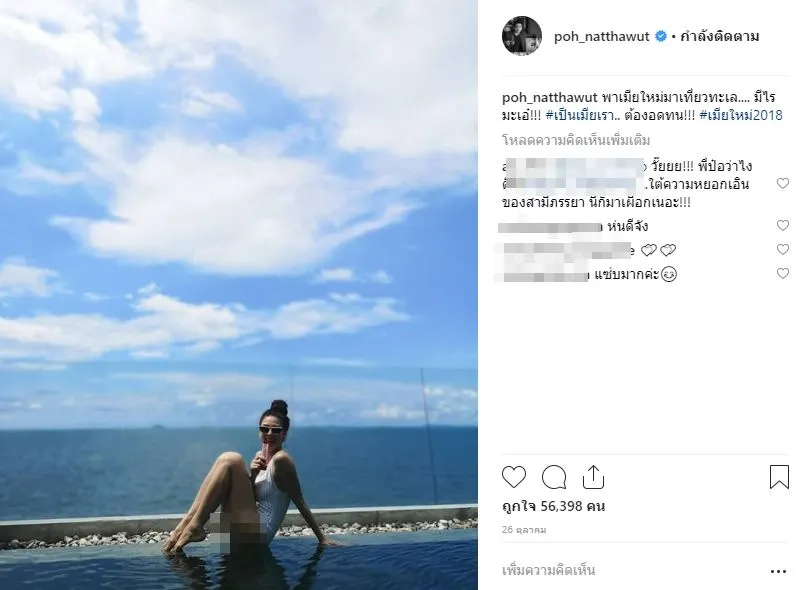
Task: Share the post via share icon
Action: click(x=593, y=477)
